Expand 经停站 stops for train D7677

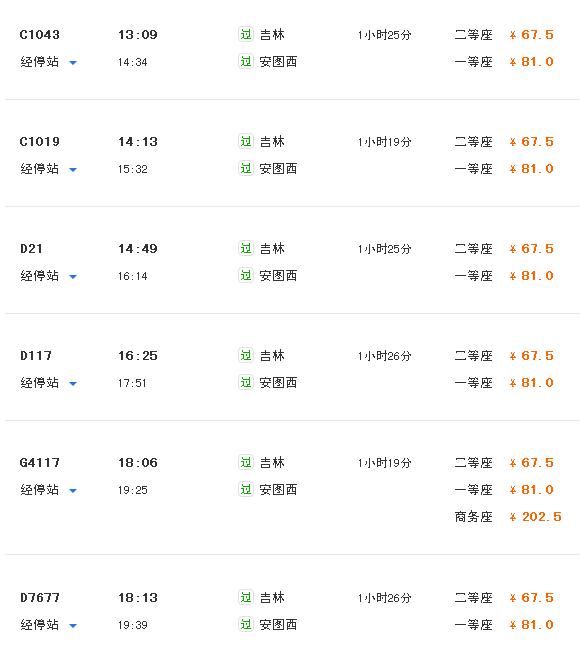(x=48, y=625)
